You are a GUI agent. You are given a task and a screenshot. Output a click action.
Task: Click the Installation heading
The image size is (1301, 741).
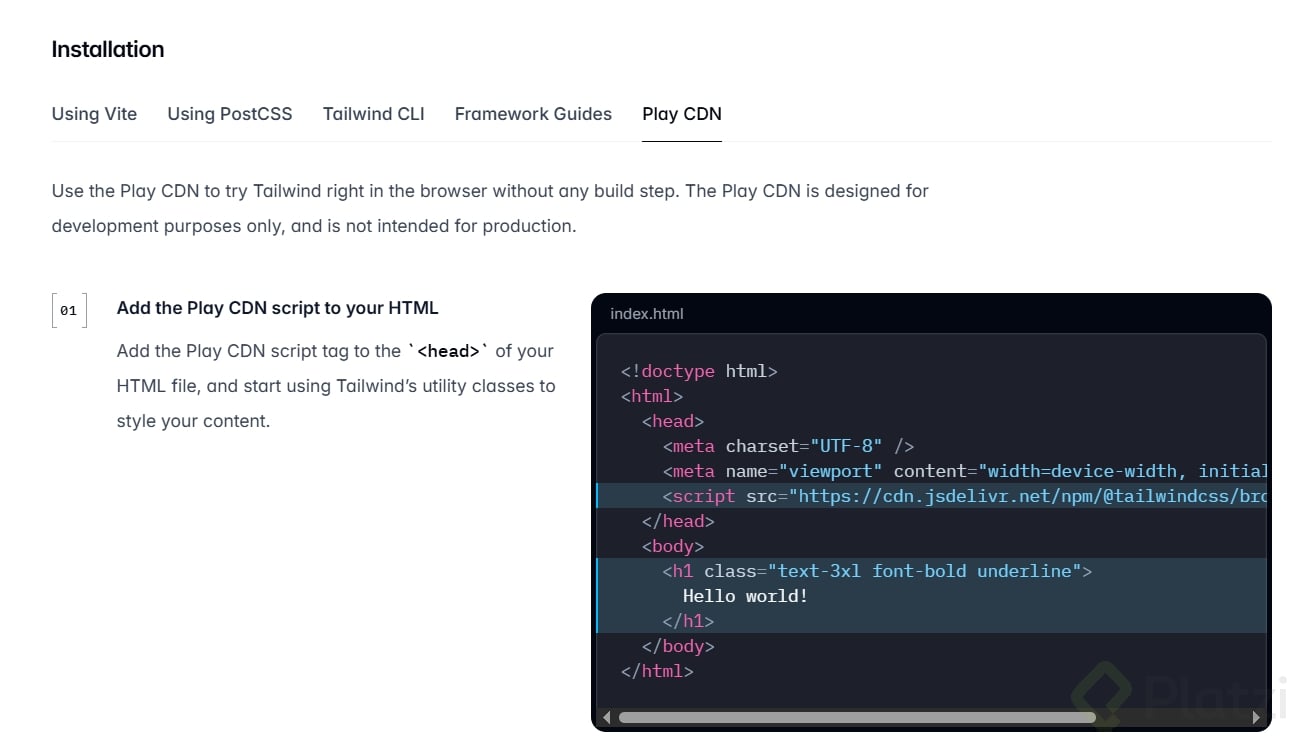(x=108, y=49)
